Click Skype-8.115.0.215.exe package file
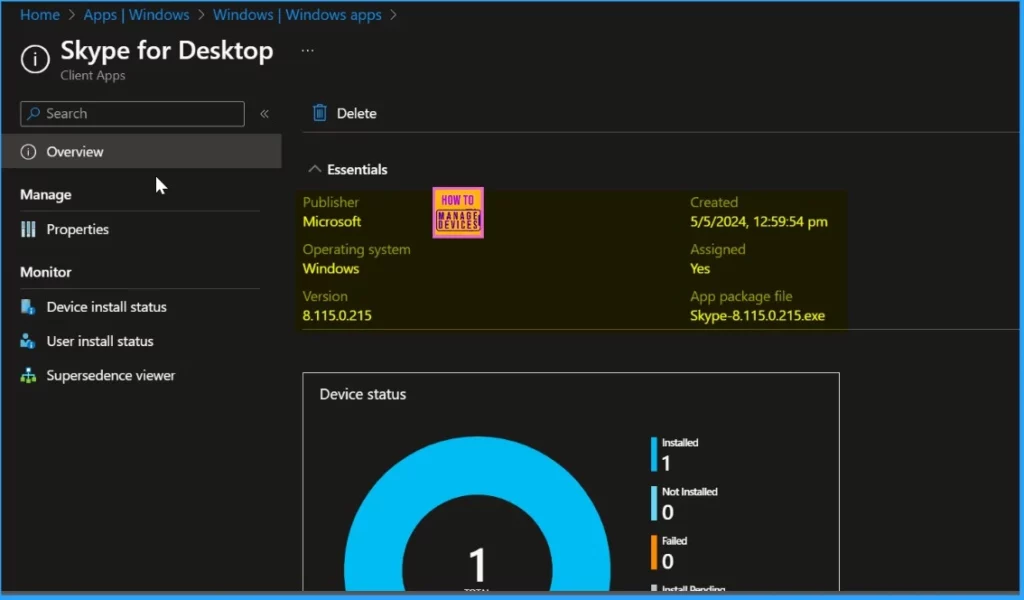Screen dimensions: 1024x600 click(x=758, y=315)
